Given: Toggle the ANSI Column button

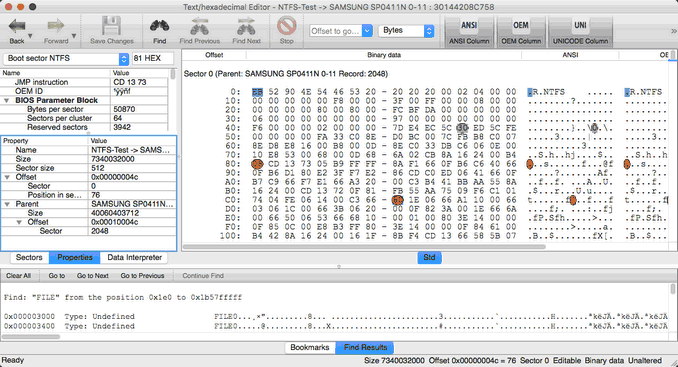Looking at the screenshot, I should pos(469,31).
